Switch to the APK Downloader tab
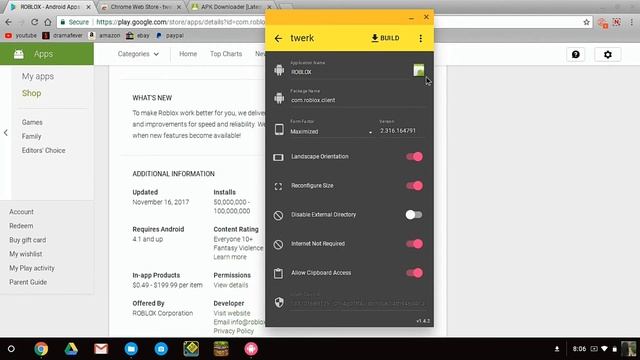 click(231, 7)
